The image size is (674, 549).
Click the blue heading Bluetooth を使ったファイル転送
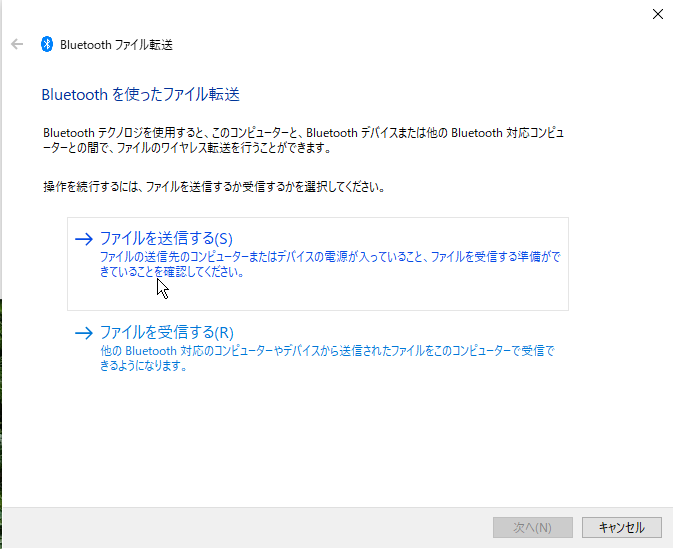(x=140, y=95)
